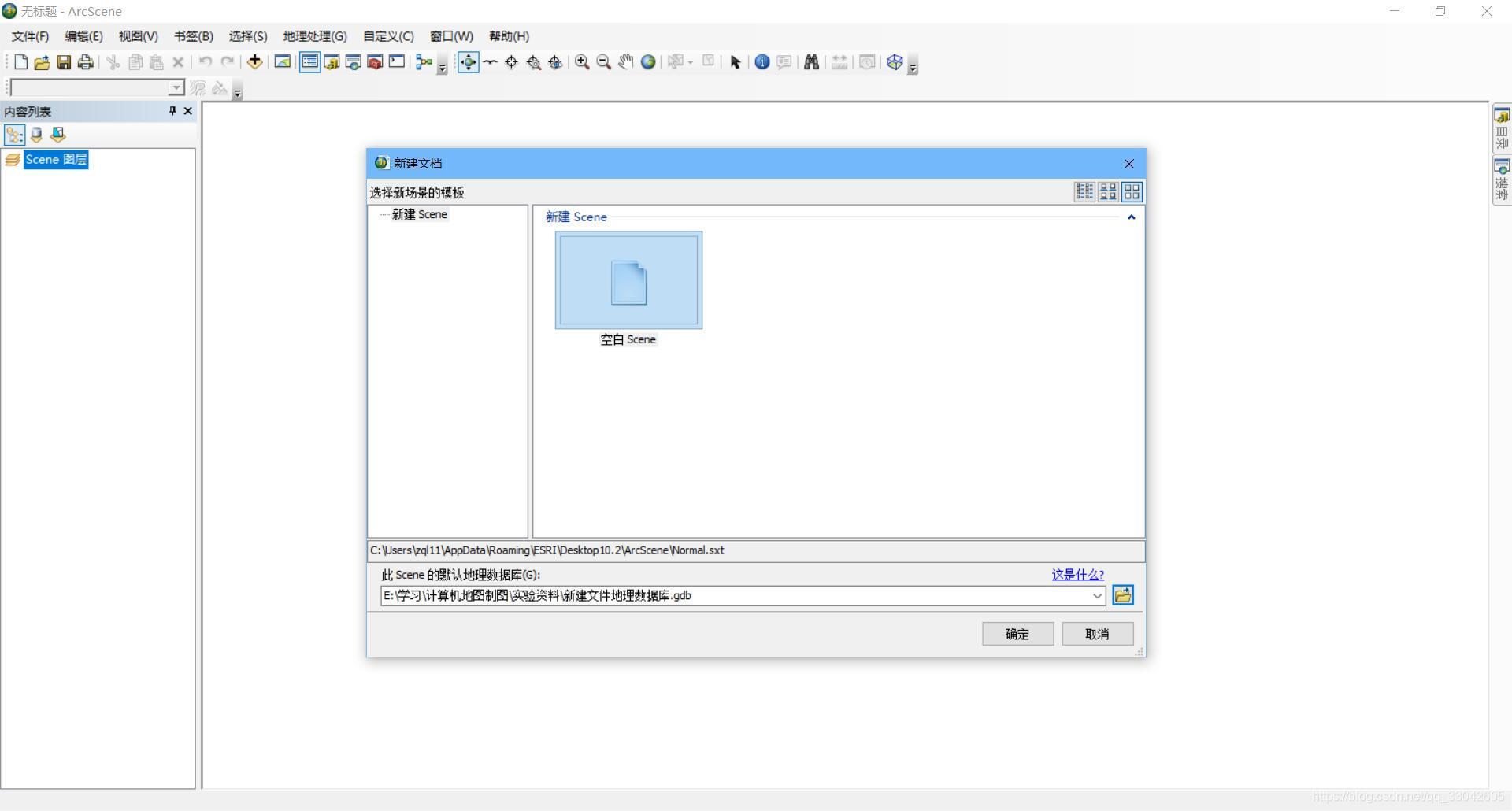The height and width of the screenshot is (811, 1512).
Task: Save the scene using the floppy disk icon
Action: point(64,62)
